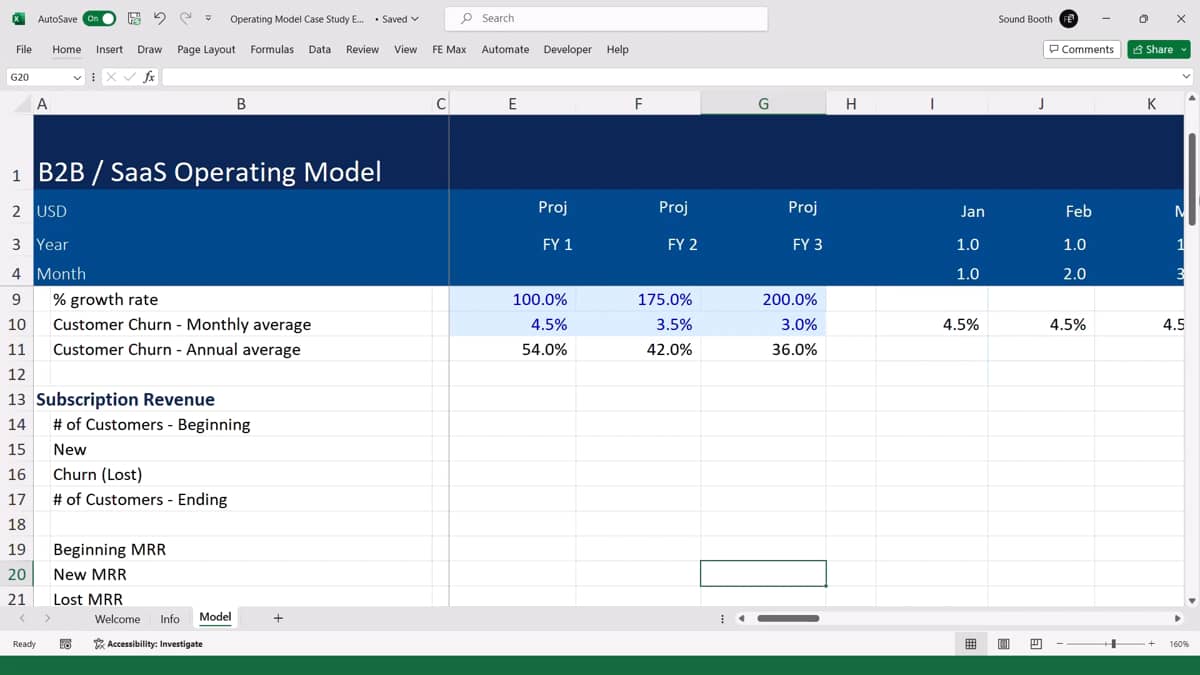Switch to Page Layout view icon
This screenshot has height=675, width=1200.
coord(1003,644)
